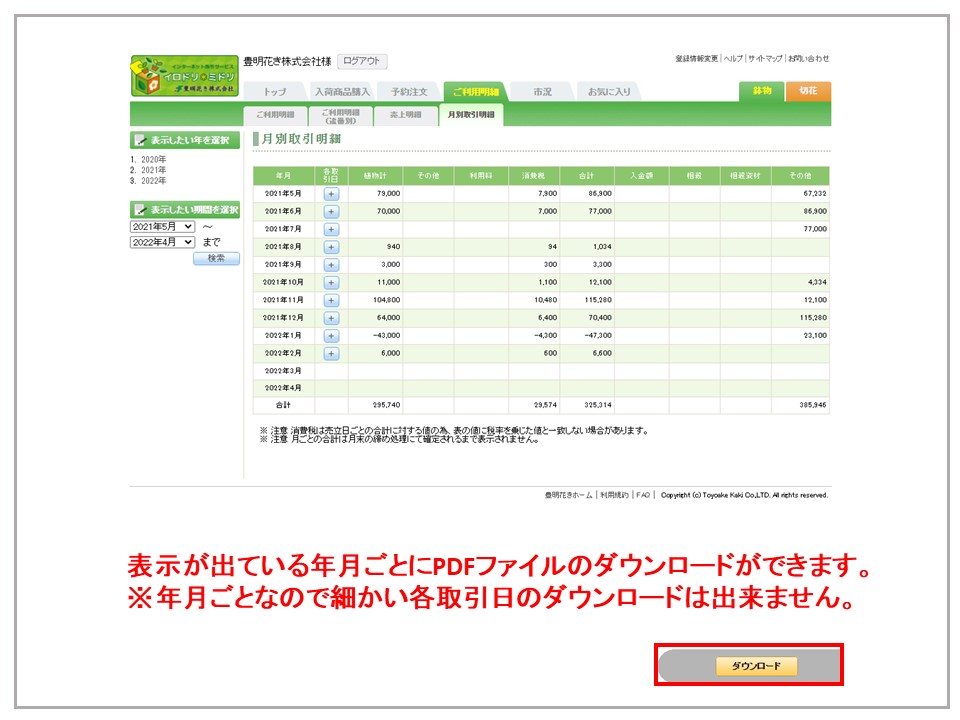Expand transaction days for 2021年12月
Image resolution: width=960 pixels, height=720 pixels.
(x=331, y=318)
